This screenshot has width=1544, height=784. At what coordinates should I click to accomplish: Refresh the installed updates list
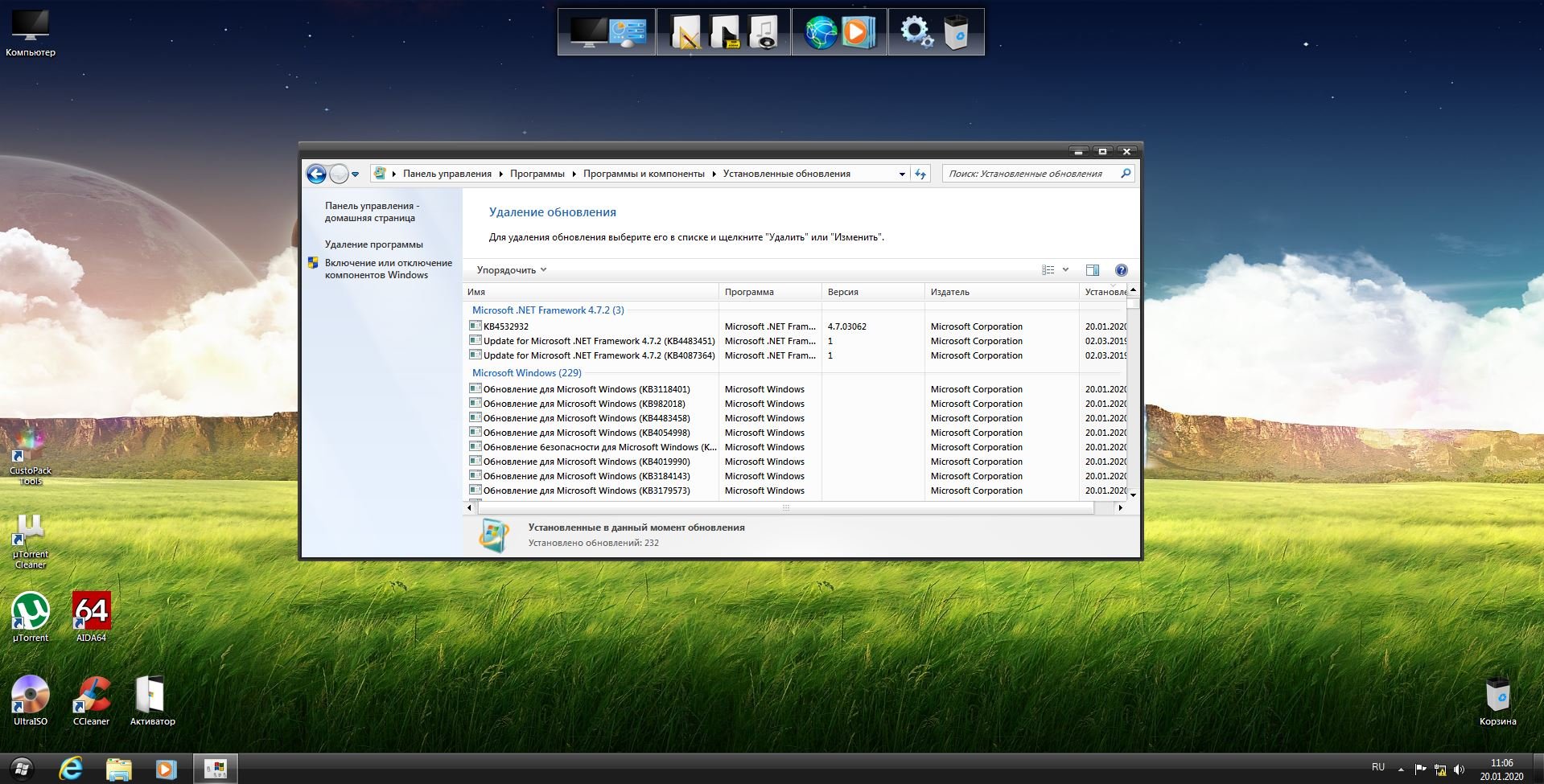click(921, 174)
